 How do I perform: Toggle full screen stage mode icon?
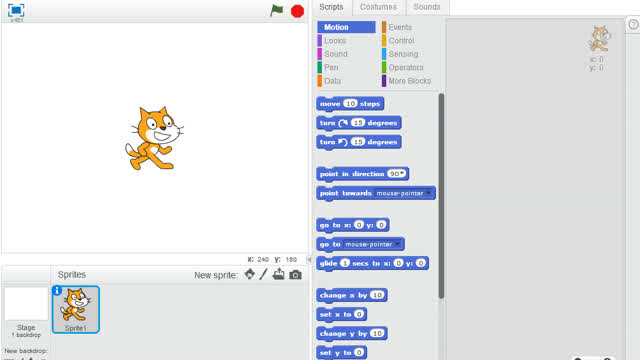pos(16,10)
